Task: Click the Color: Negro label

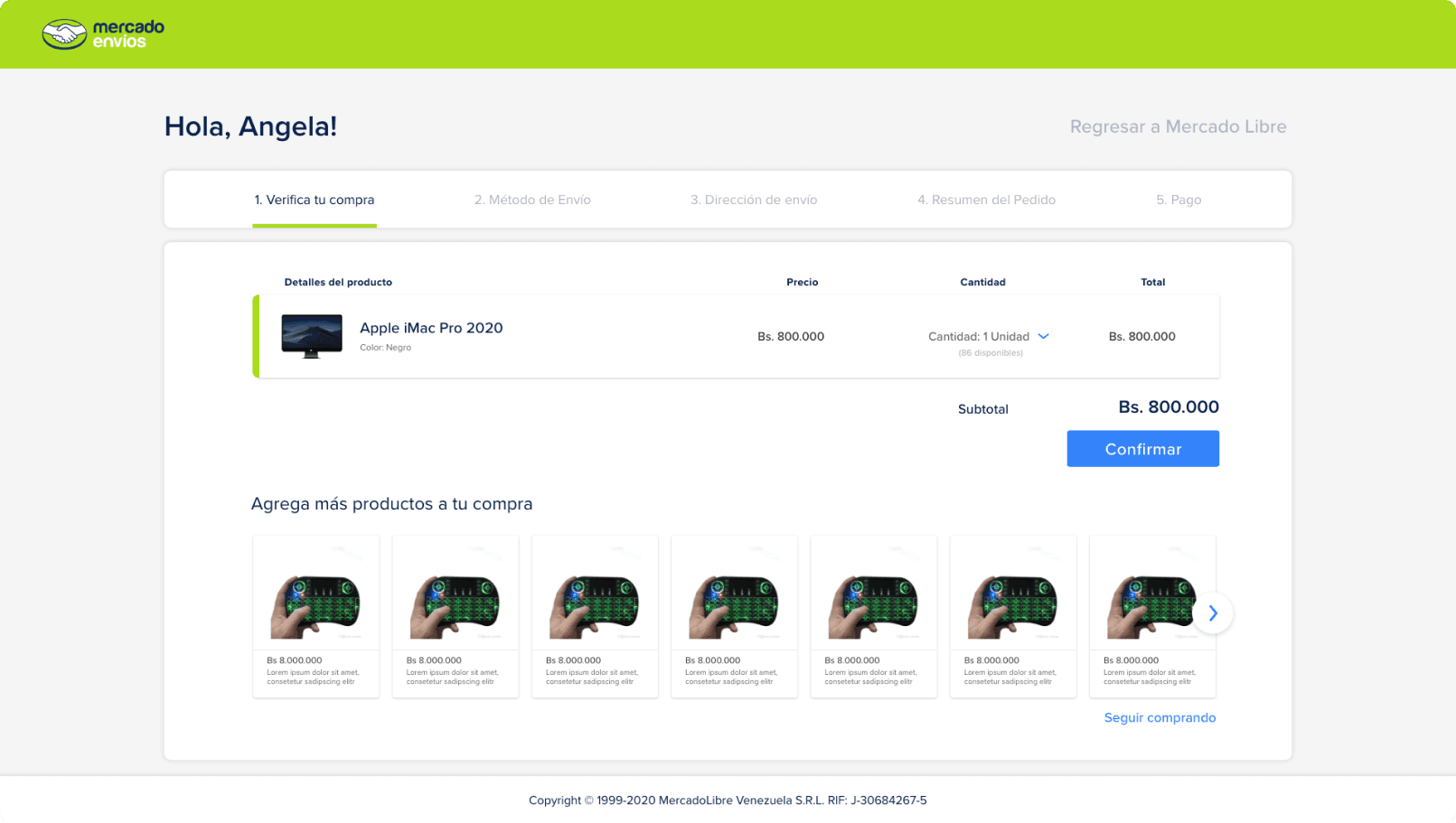Action: point(385,348)
